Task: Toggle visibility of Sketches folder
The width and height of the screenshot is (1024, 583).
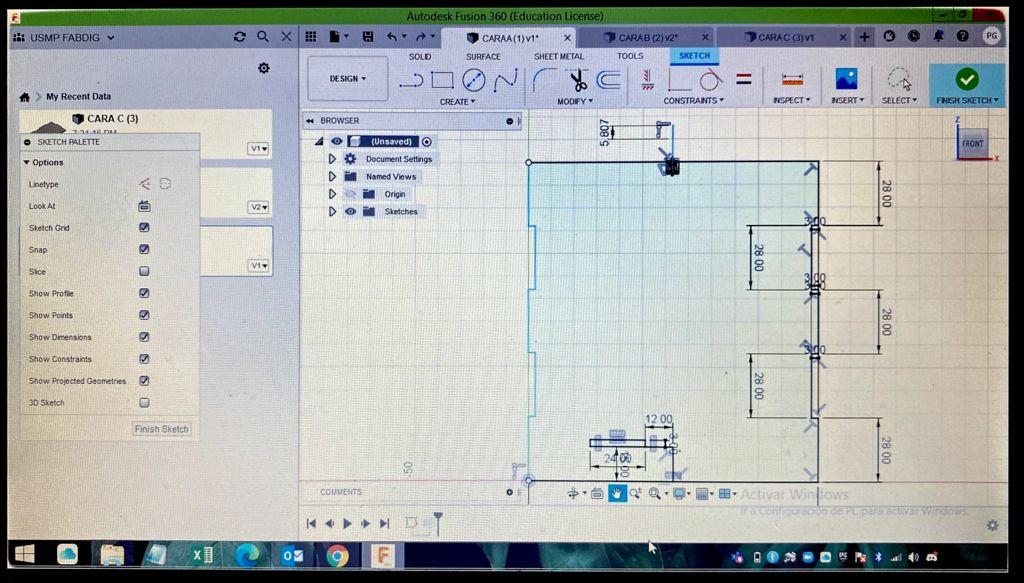Action: point(350,212)
